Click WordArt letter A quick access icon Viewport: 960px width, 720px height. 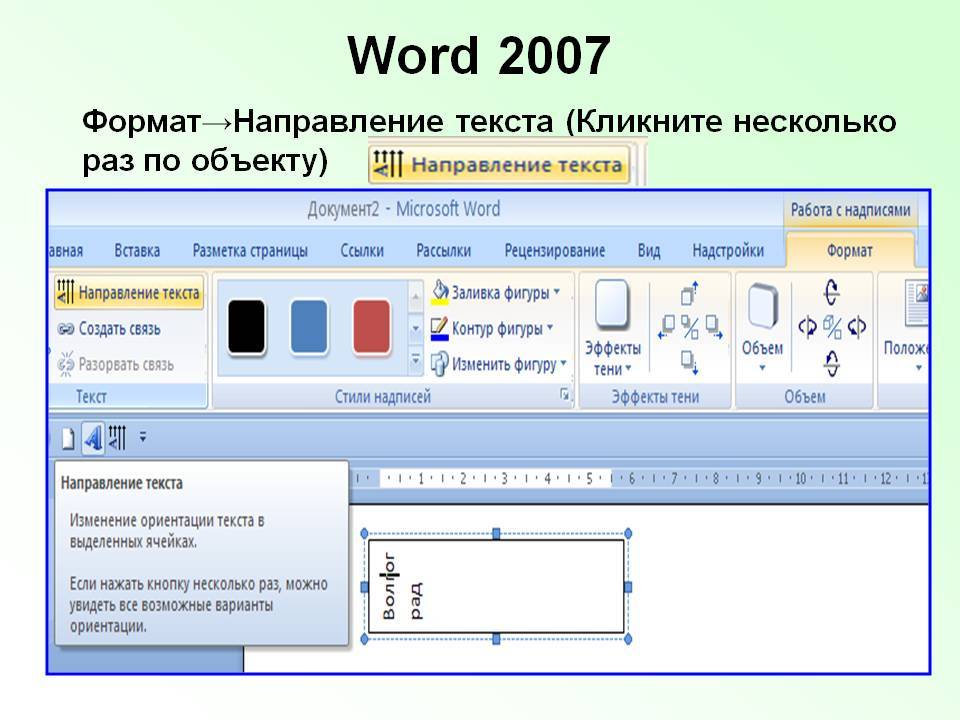[93, 438]
